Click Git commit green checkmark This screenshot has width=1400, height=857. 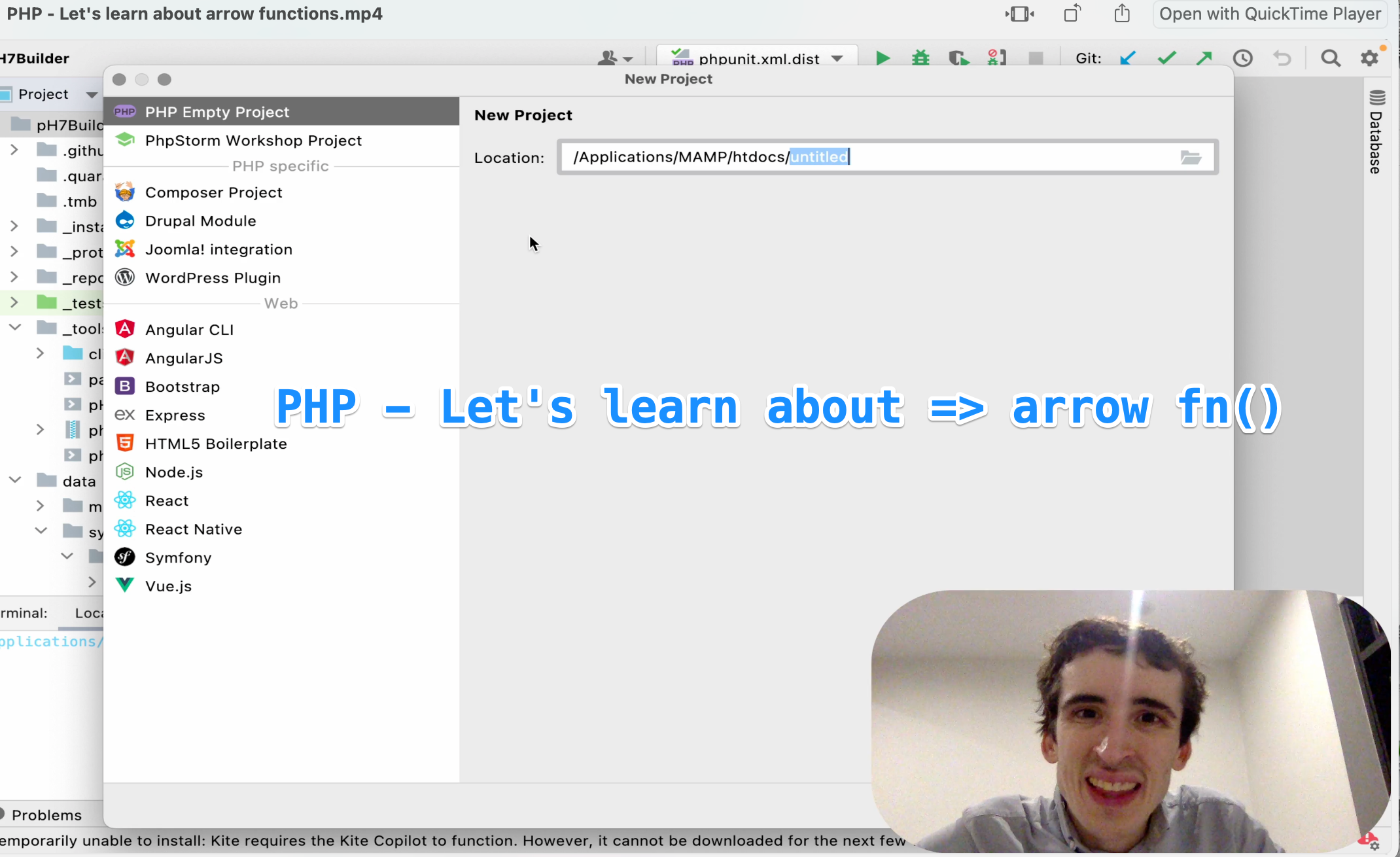tap(1166, 59)
